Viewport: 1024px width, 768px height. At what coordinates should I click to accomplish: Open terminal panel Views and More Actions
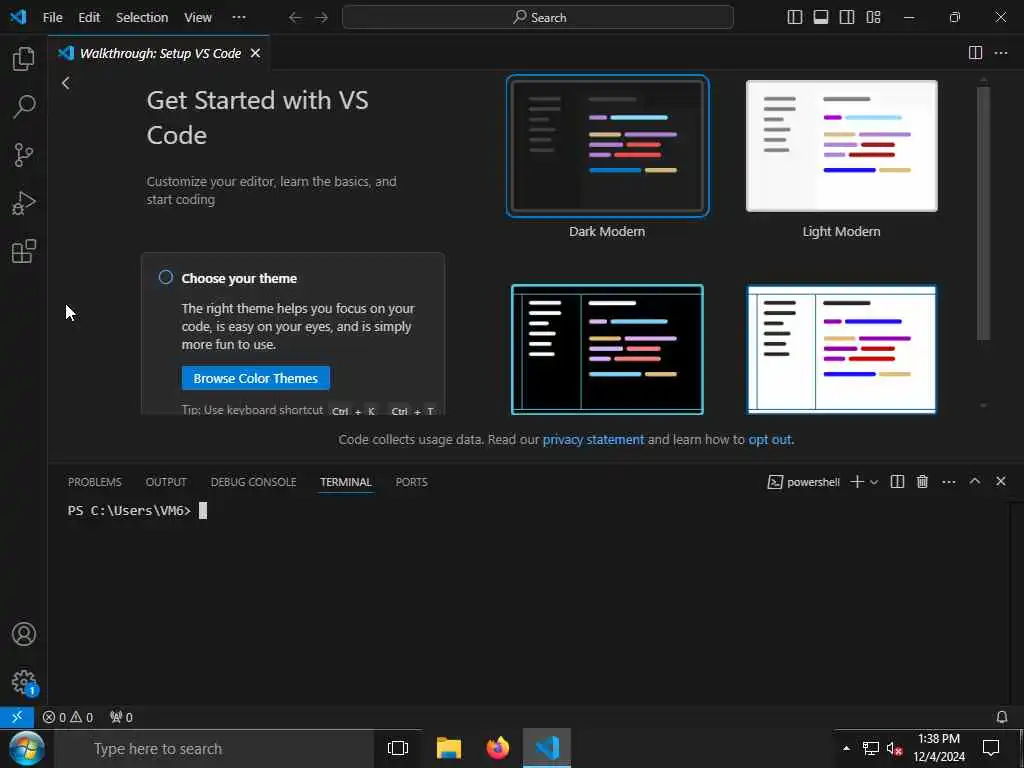tap(949, 482)
